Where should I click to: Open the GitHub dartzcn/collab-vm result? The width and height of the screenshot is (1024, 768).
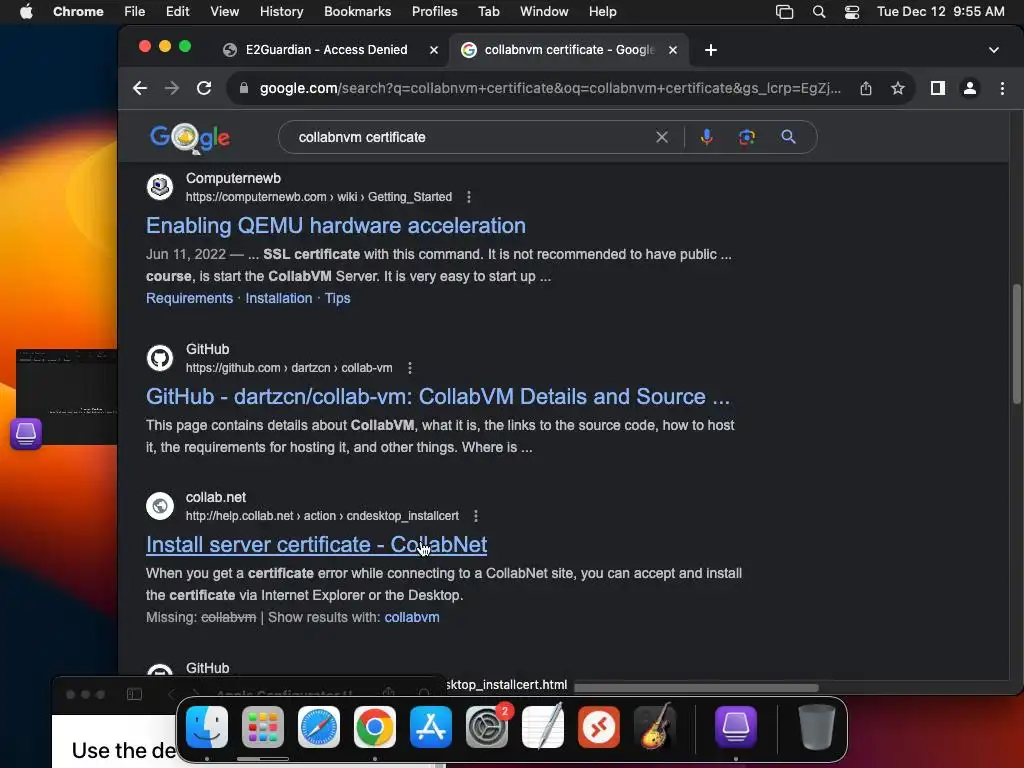click(438, 397)
